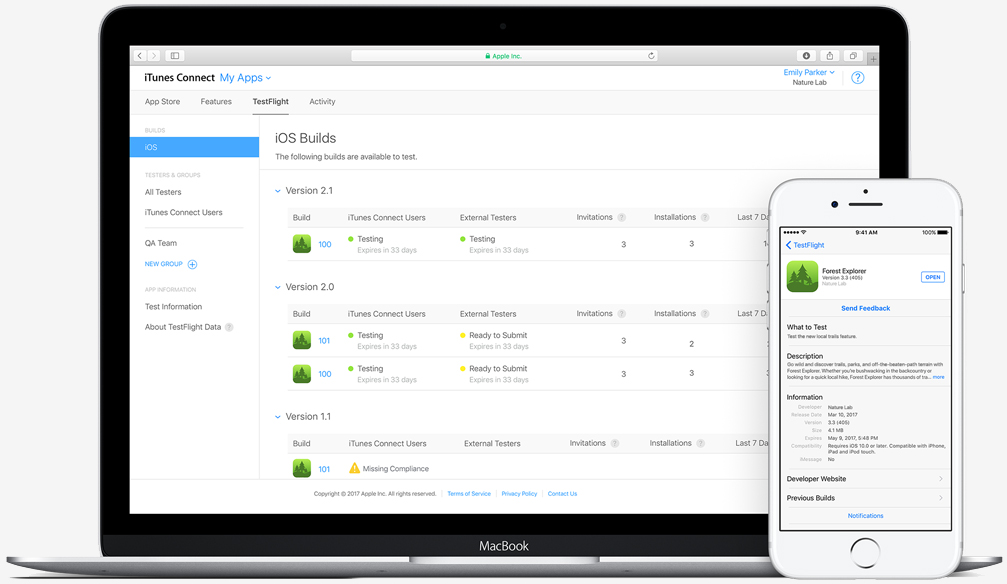This screenshot has height=584, width=1007.
Task: Open build 101 link under Version 2.0
Action: (x=324, y=341)
